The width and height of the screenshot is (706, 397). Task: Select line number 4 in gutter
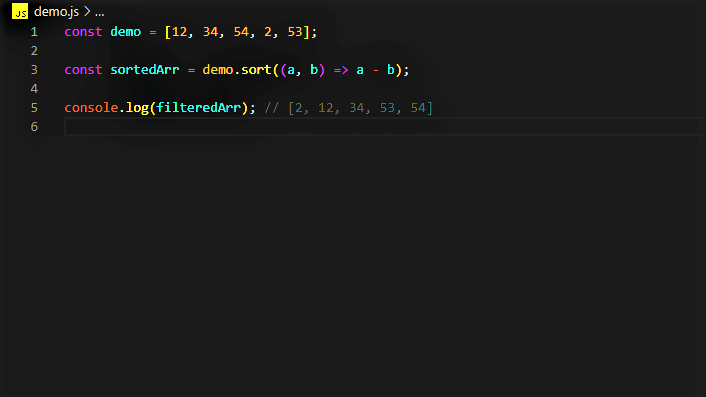pyautogui.click(x=34, y=89)
